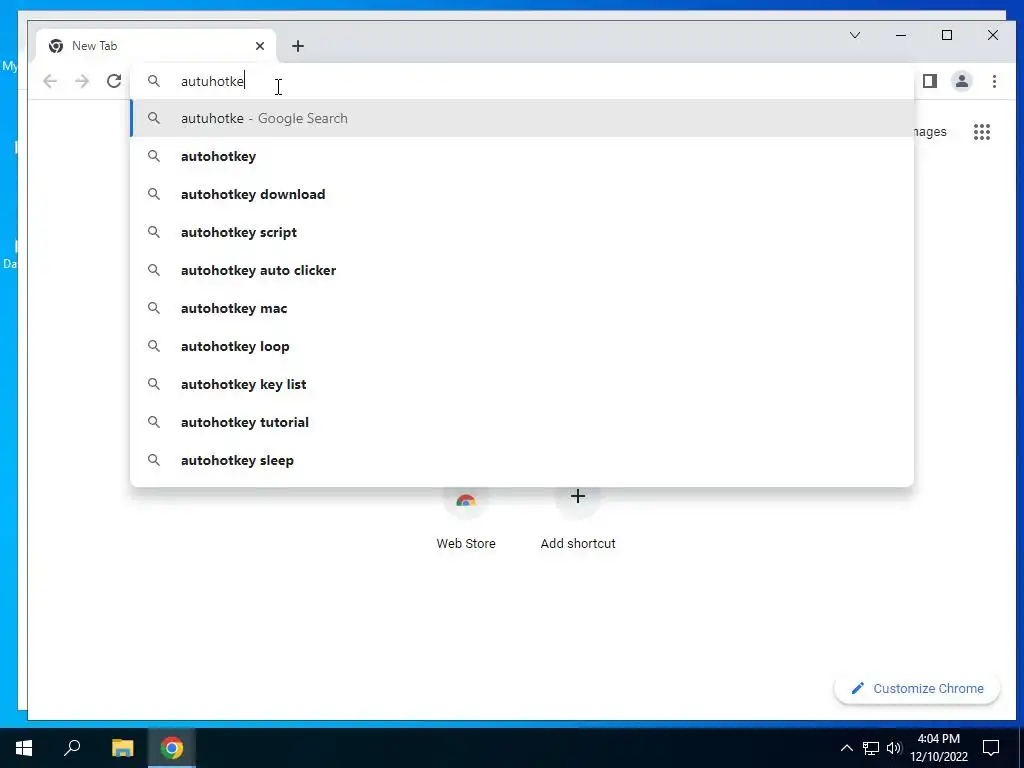Open taskbar search magnifier
Viewport: 1024px width, 768px height.
[72, 748]
